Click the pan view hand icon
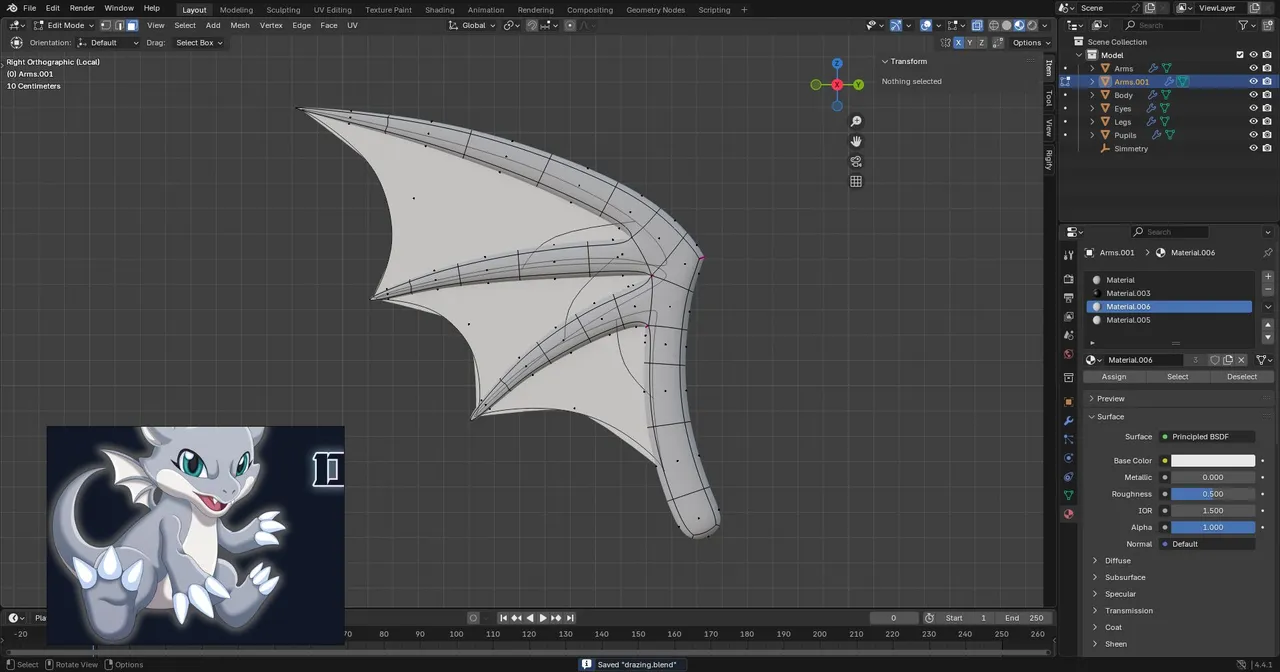This screenshot has height=672, width=1280. 856,141
